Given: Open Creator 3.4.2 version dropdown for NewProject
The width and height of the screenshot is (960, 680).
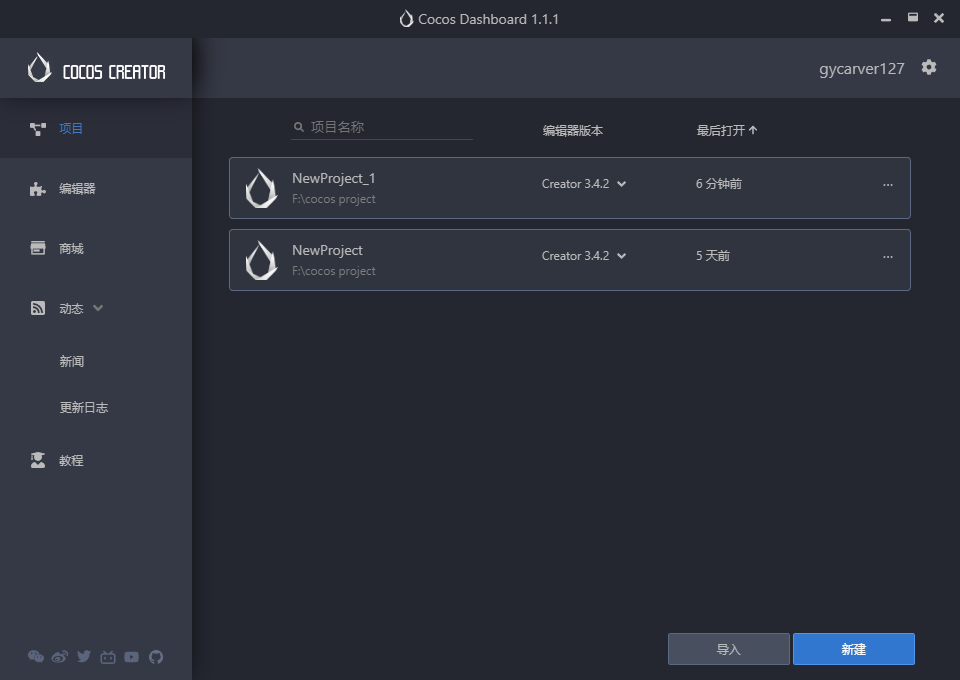Looking at the screenshot, I should (583, 256).
